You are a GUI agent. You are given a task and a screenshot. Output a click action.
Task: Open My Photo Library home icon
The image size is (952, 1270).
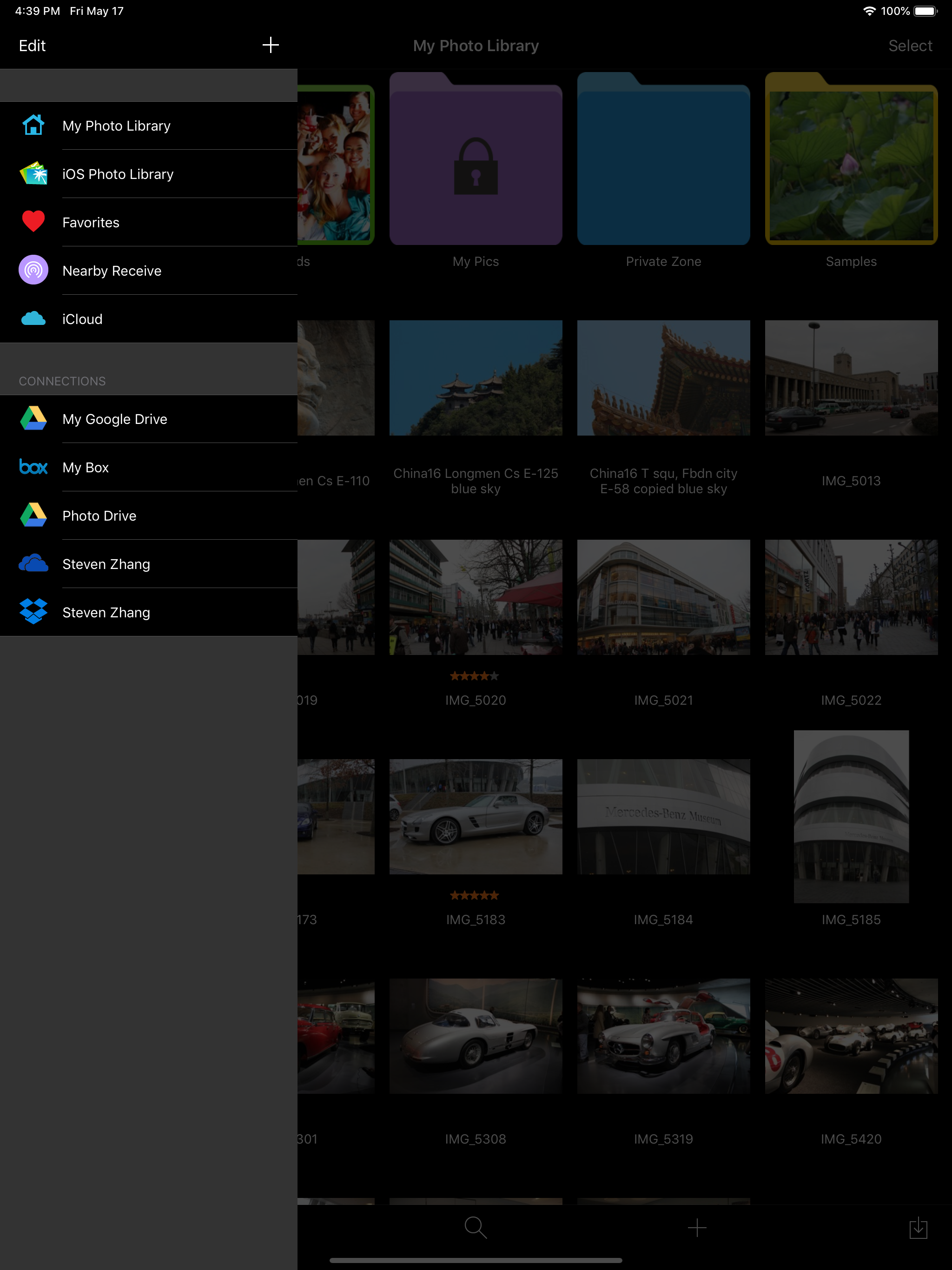coord(33,125)
